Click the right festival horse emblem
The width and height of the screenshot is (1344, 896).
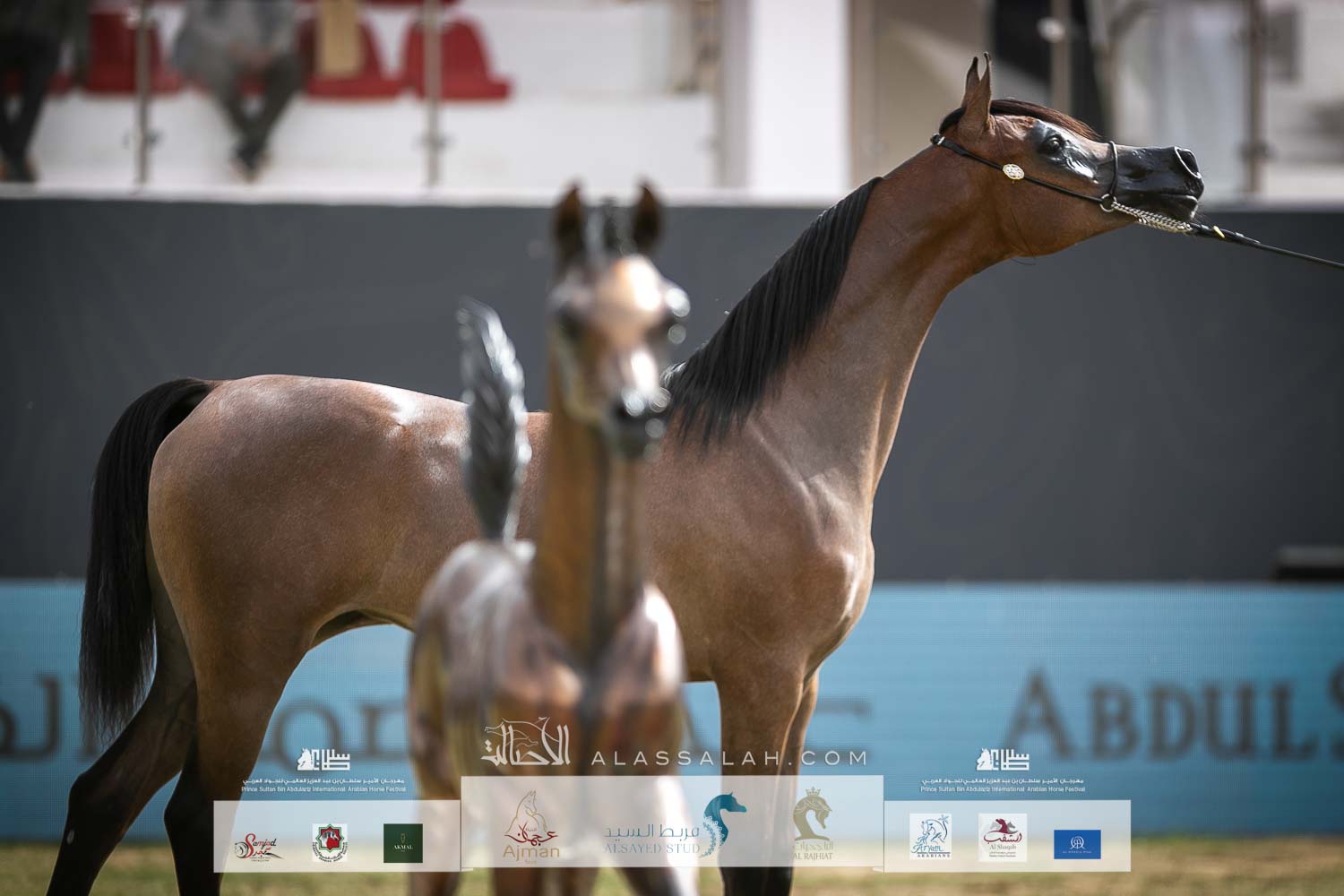point(1003,760)
